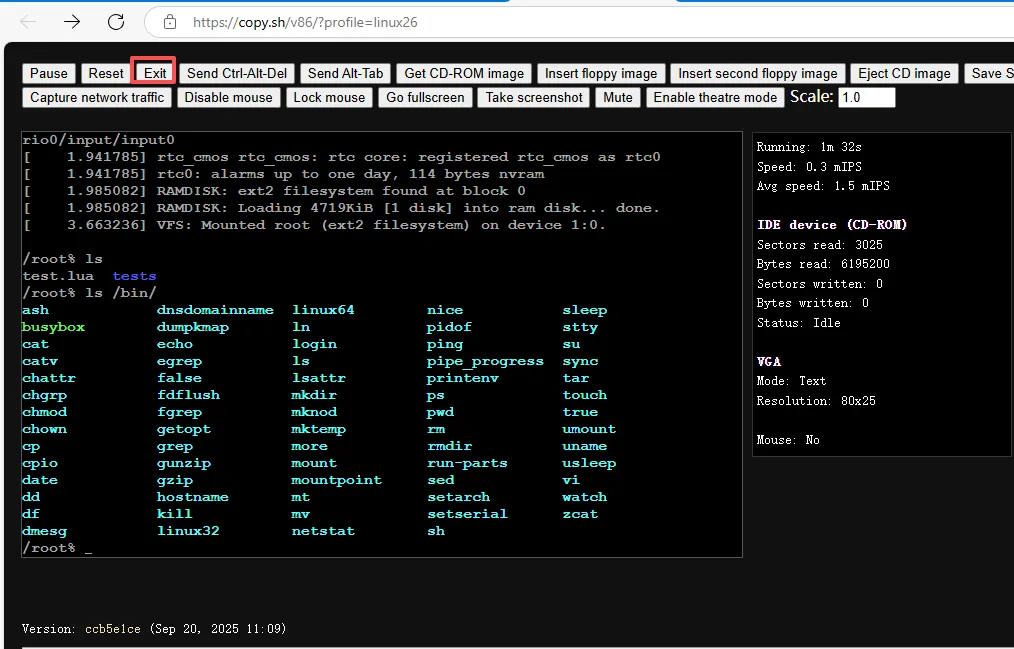Click Insert second floppy image
1014x649 pixels.
tap(757, 74)
